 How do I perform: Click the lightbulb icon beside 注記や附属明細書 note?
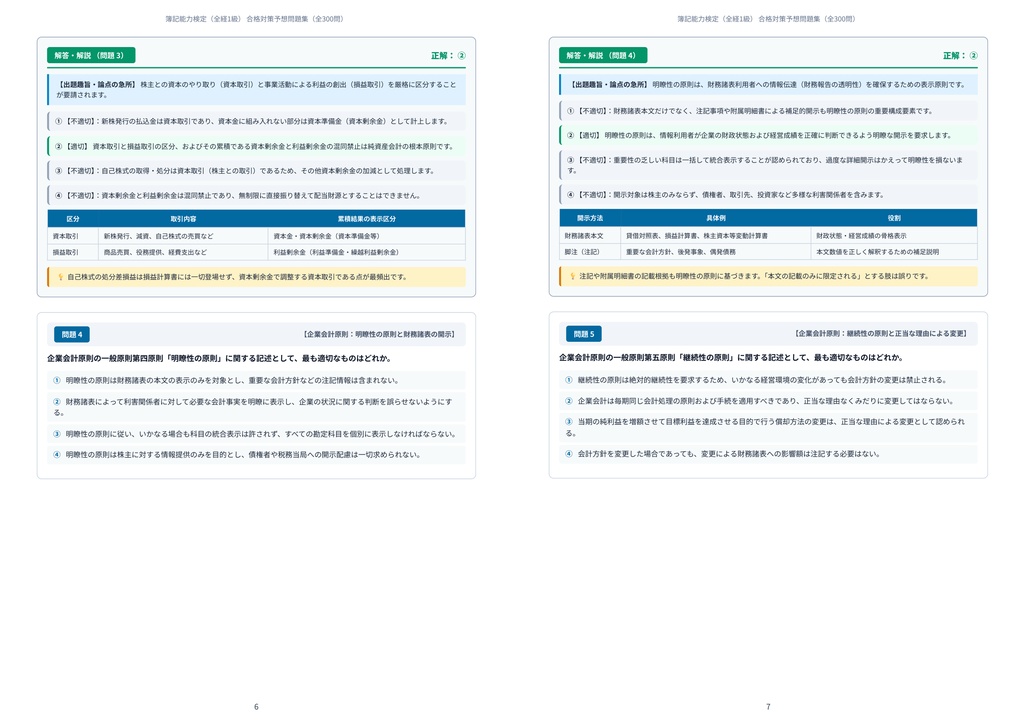[572, 276]
